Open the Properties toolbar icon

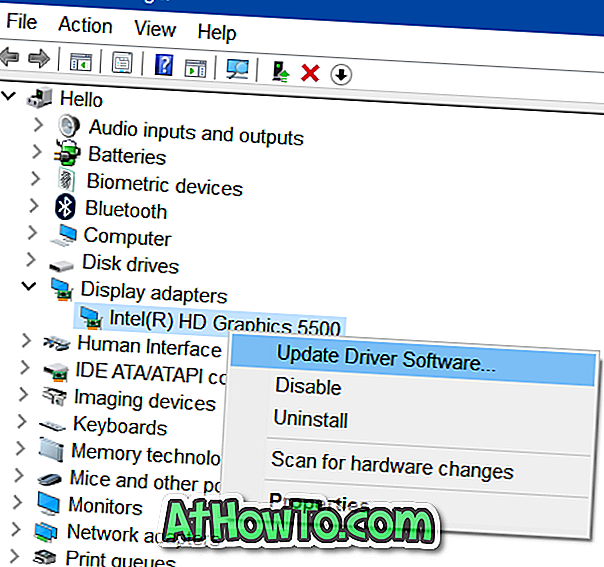[122, 62]
